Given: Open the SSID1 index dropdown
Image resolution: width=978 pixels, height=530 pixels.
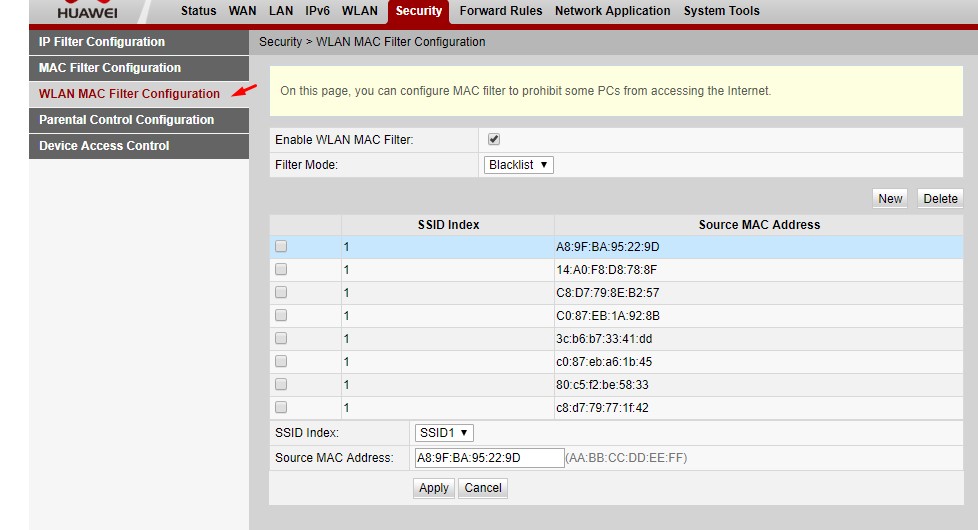Looking at the screenshot, I should coord(444,433).
